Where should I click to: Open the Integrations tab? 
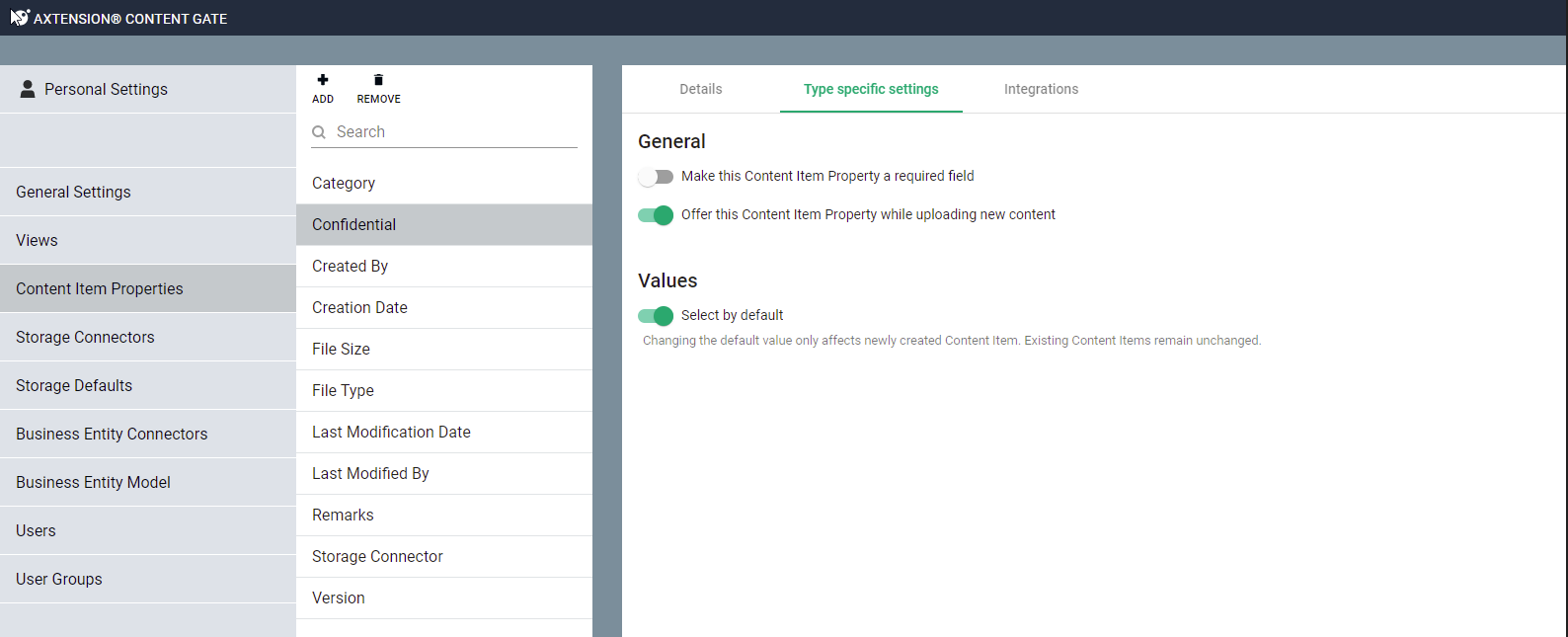[1041, 89]
